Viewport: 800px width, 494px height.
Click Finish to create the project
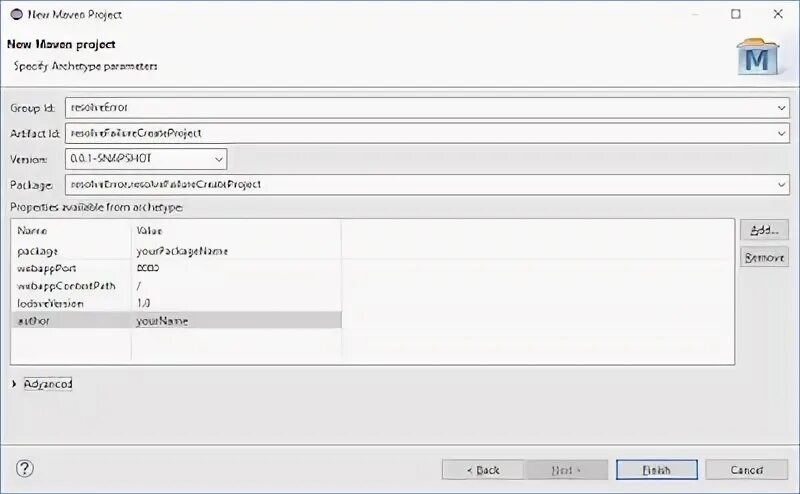tap(657, 470)
